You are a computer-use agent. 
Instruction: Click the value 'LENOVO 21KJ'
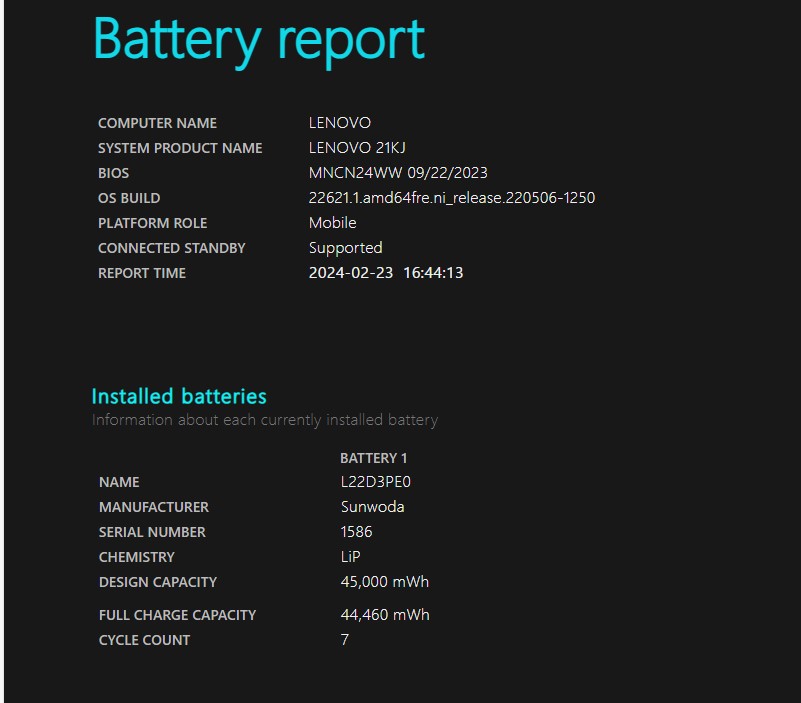tap(357, 148)
